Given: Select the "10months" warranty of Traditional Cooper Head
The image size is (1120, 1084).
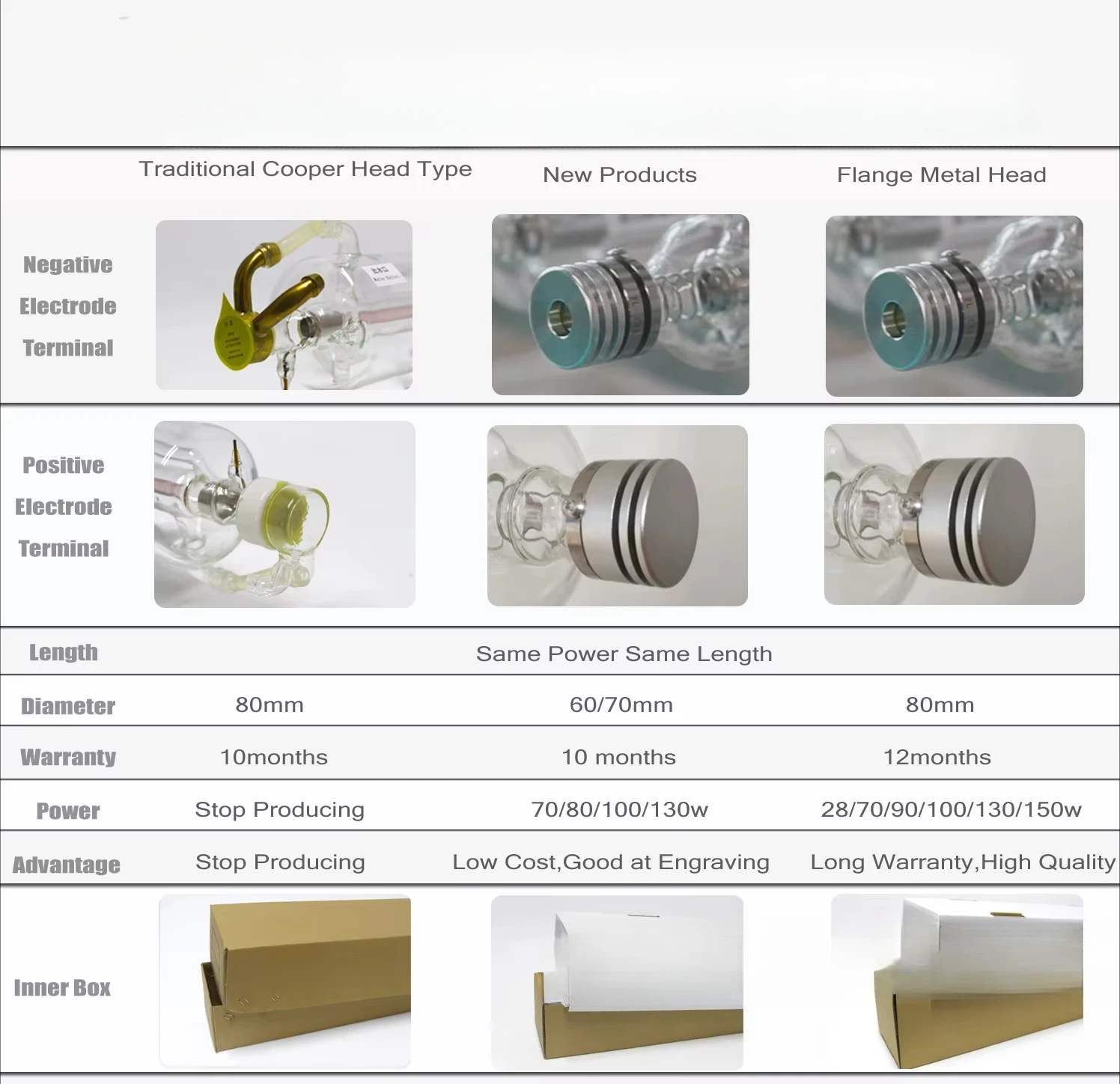Looking at the screenshot, I should pyautogui.click(x=274, y=758).
